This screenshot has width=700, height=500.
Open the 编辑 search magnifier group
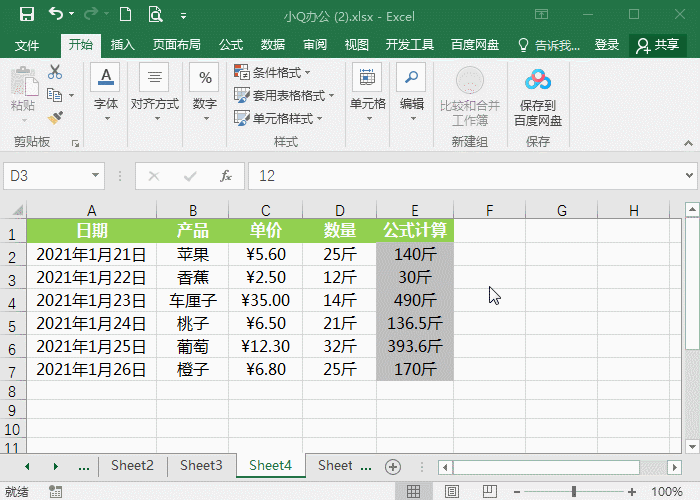pos(411,93)
